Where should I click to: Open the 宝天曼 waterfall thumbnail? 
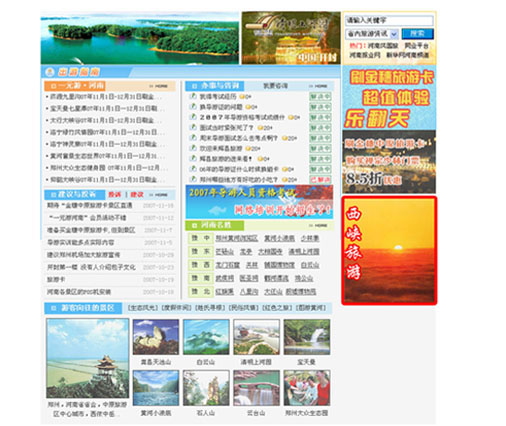click(x=307, y=337)
